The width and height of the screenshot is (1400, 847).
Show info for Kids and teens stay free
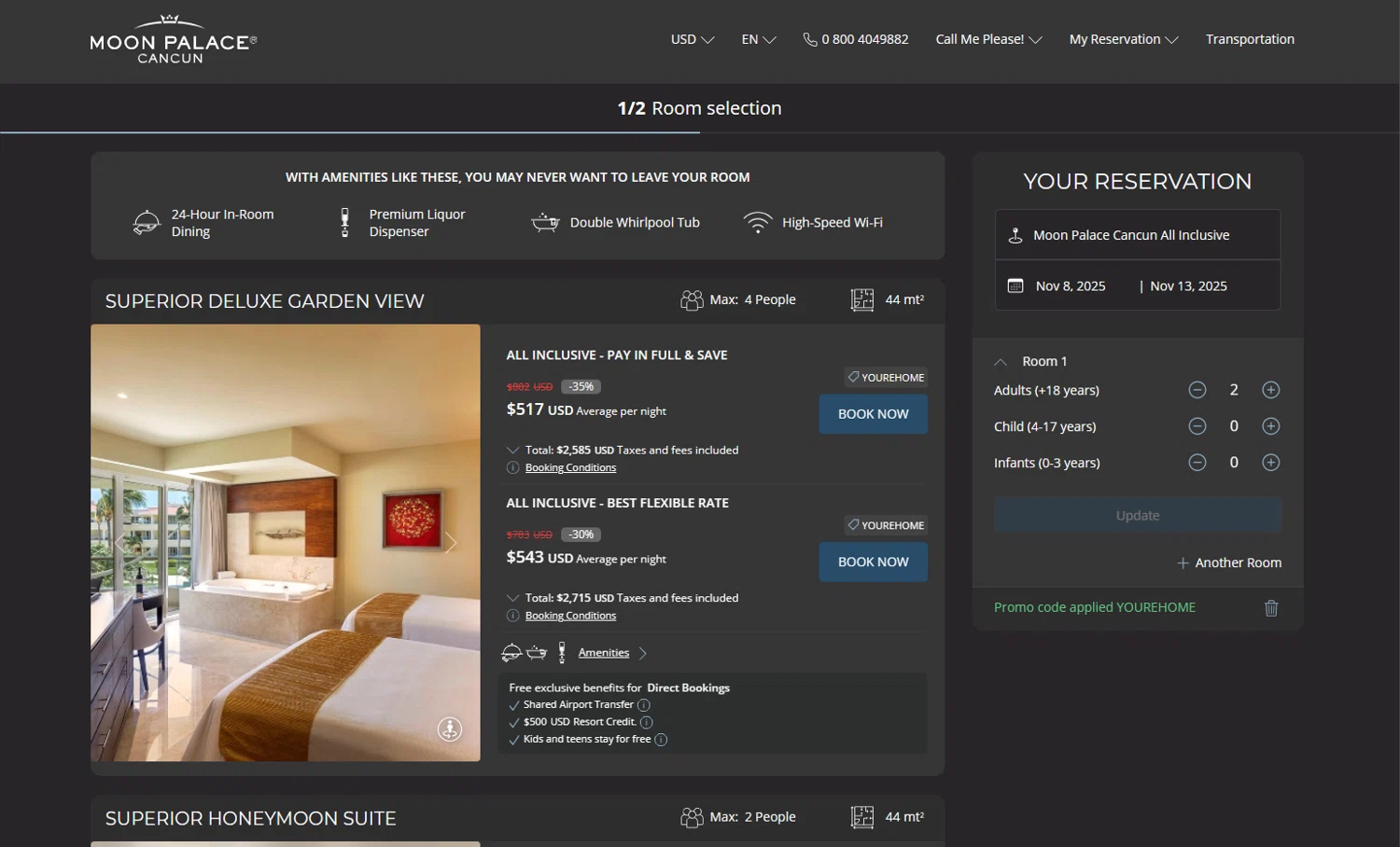[x=661, y=740]
